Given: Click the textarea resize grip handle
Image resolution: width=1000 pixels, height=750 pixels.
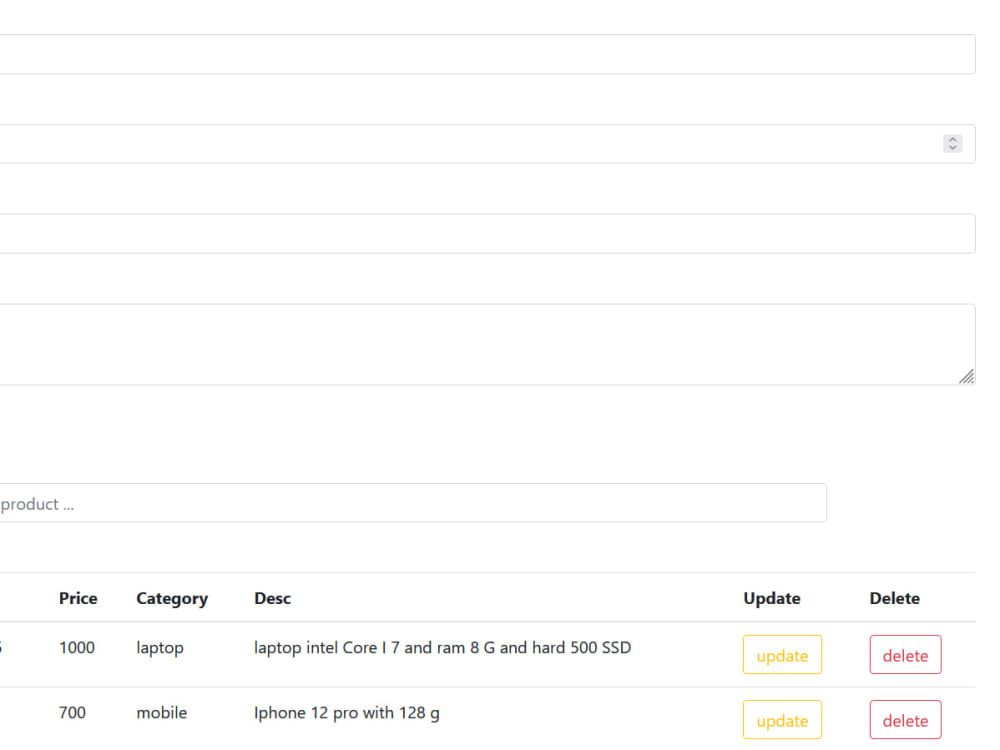Looking at the screenshot, I should [x=967, y=377].
